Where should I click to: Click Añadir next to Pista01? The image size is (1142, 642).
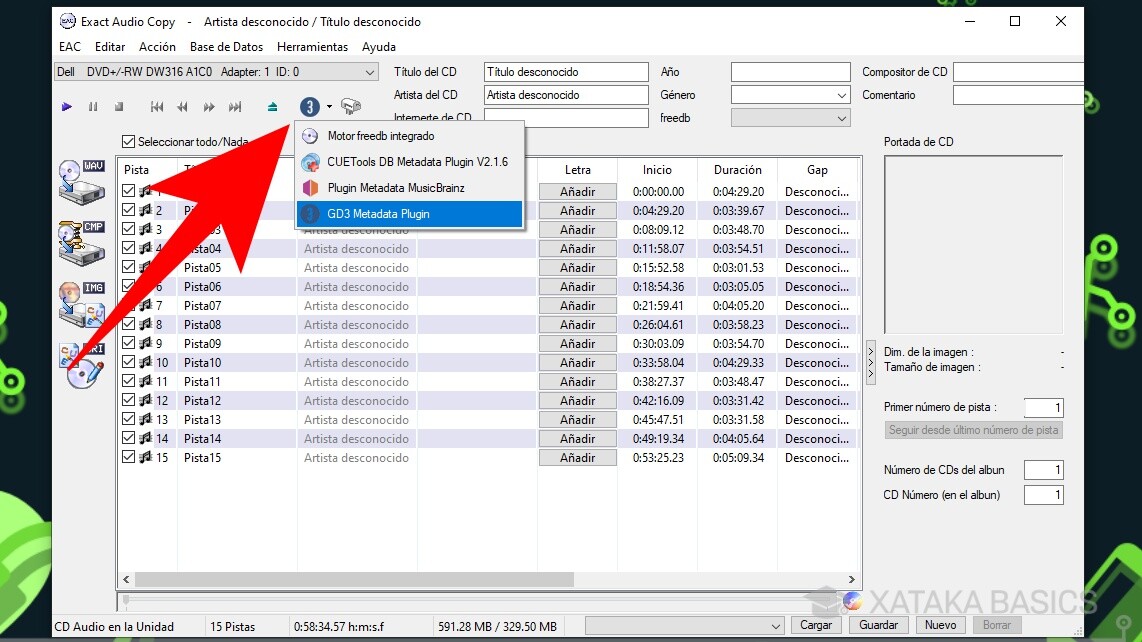point(577,191)
